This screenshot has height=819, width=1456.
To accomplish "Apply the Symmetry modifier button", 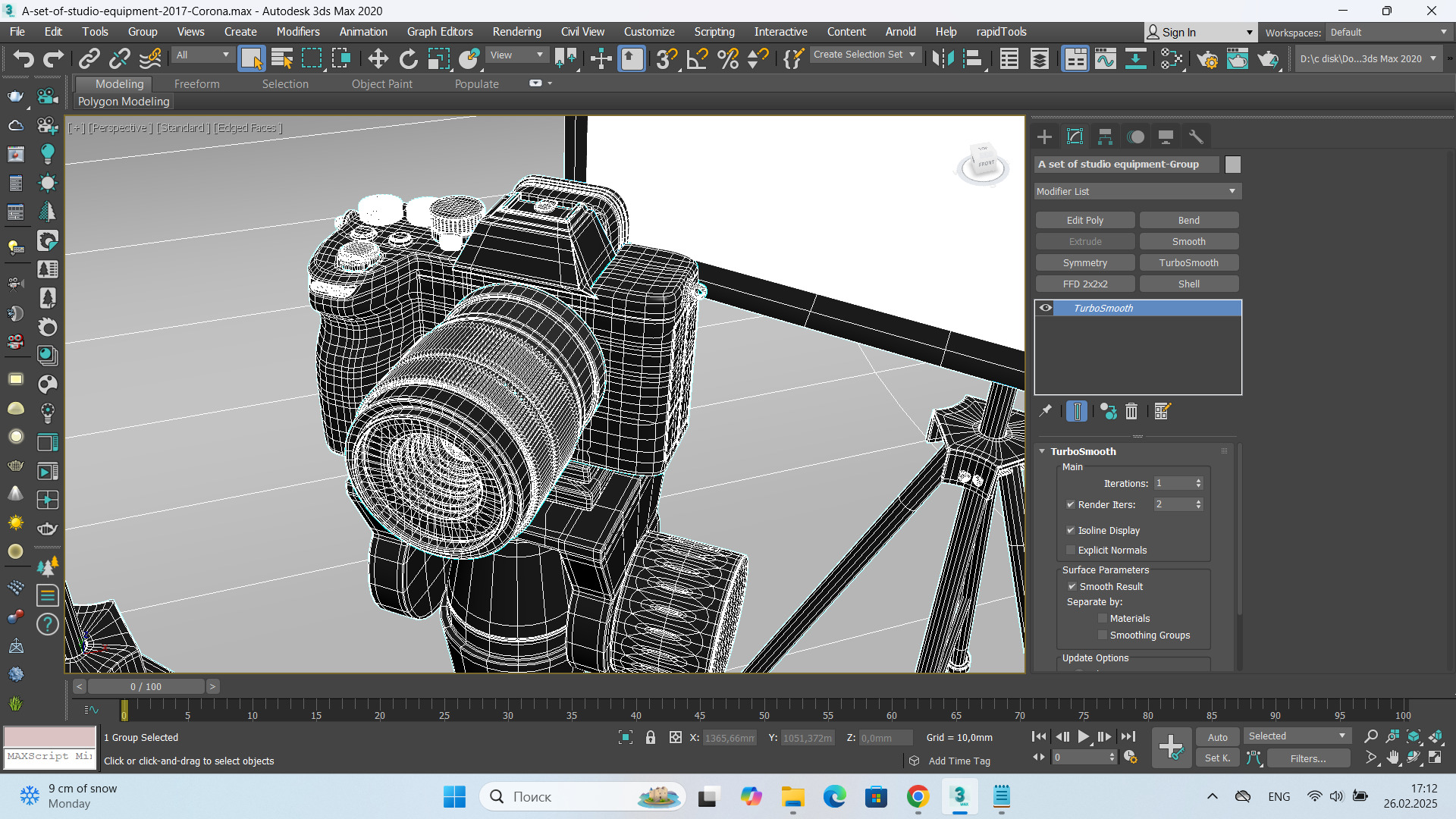I will 1085,262.
